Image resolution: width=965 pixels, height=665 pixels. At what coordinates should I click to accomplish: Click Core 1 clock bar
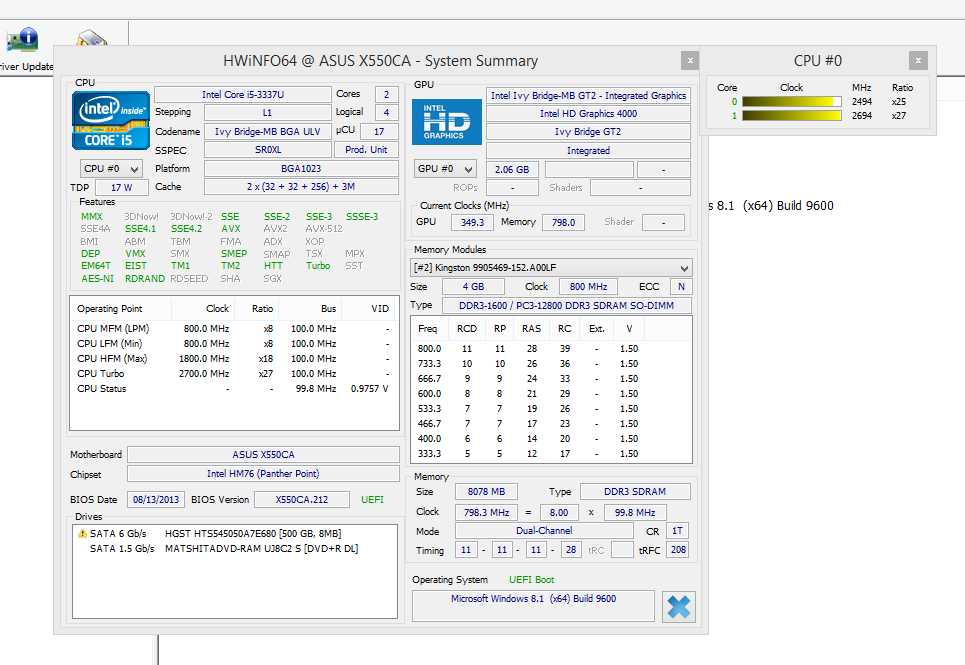click(x=791, y=116)
